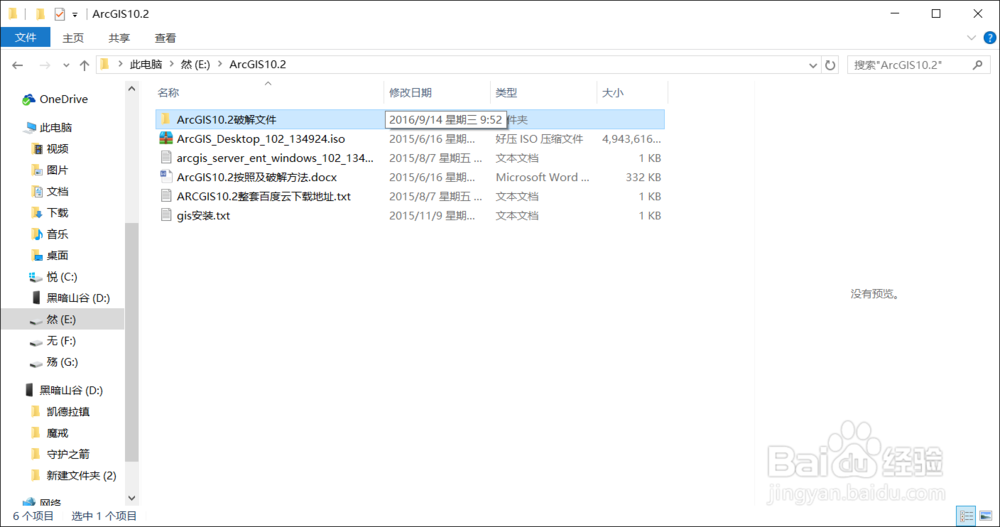Viewport: 1000px width, 527px height.
Task: Select drive 然 (E:) in navigation pane
Action: click(x=61, y=319)
